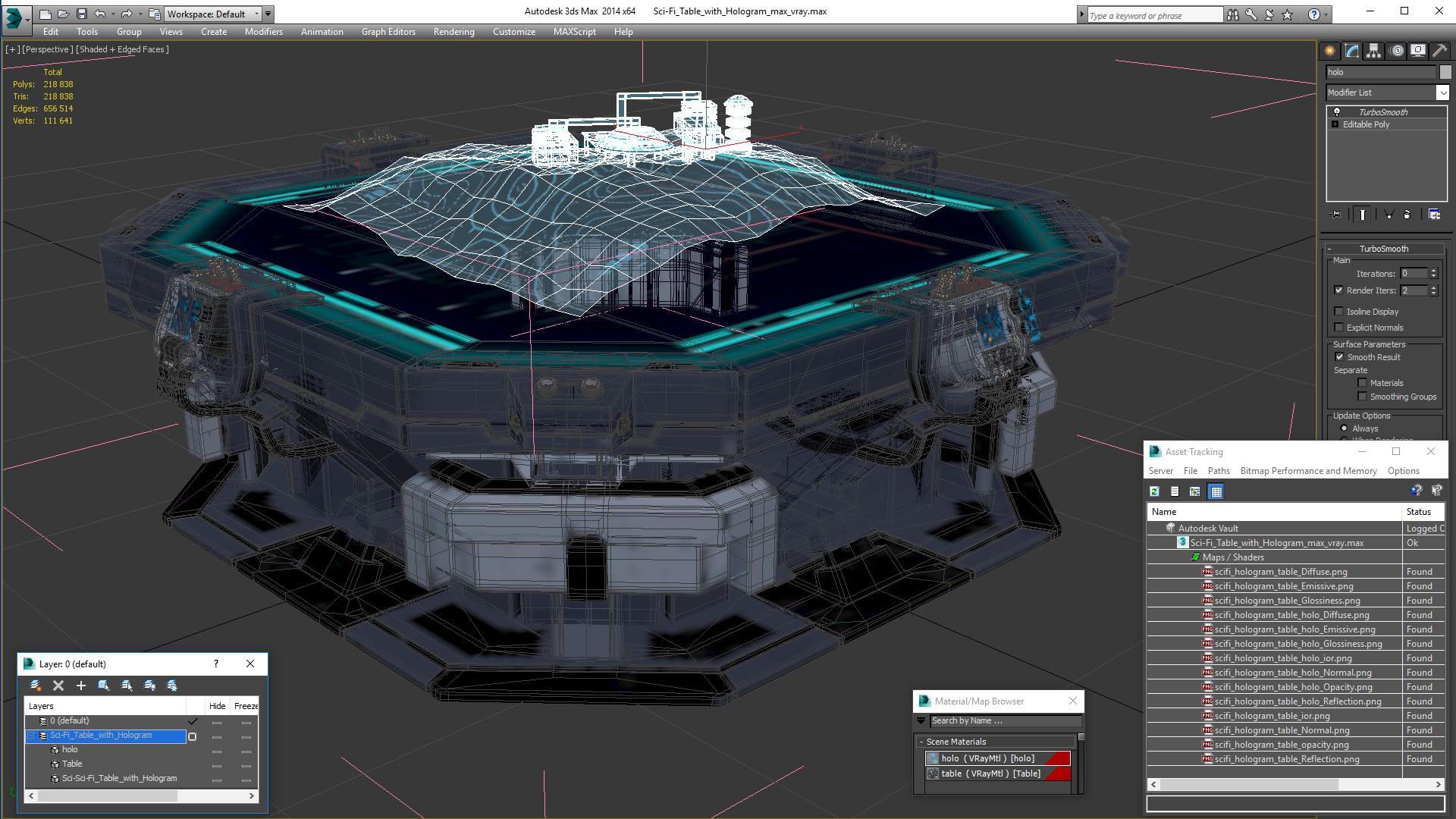This screenshot has width=1456, height=819.
Task: Click Delete Layer X icon in Layer dialog
Action: pos(58,686)
